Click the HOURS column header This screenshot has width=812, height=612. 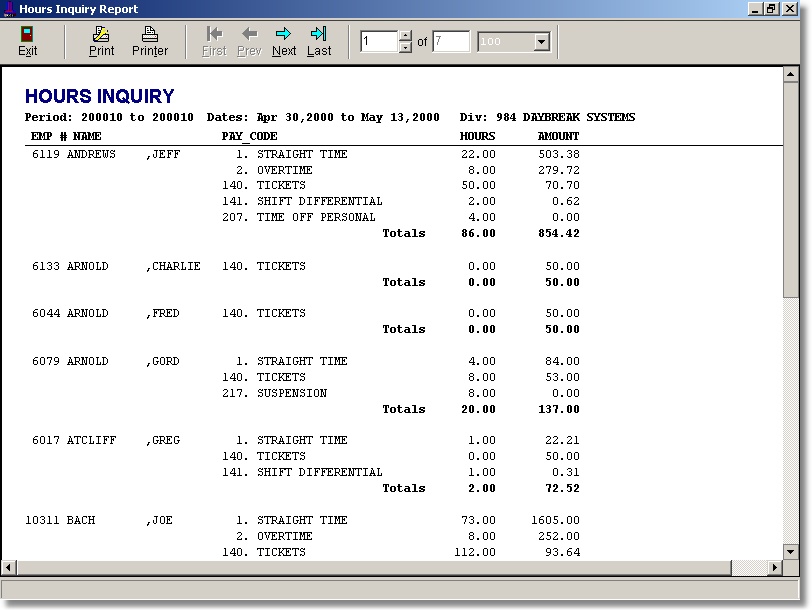tap(477, 136)
